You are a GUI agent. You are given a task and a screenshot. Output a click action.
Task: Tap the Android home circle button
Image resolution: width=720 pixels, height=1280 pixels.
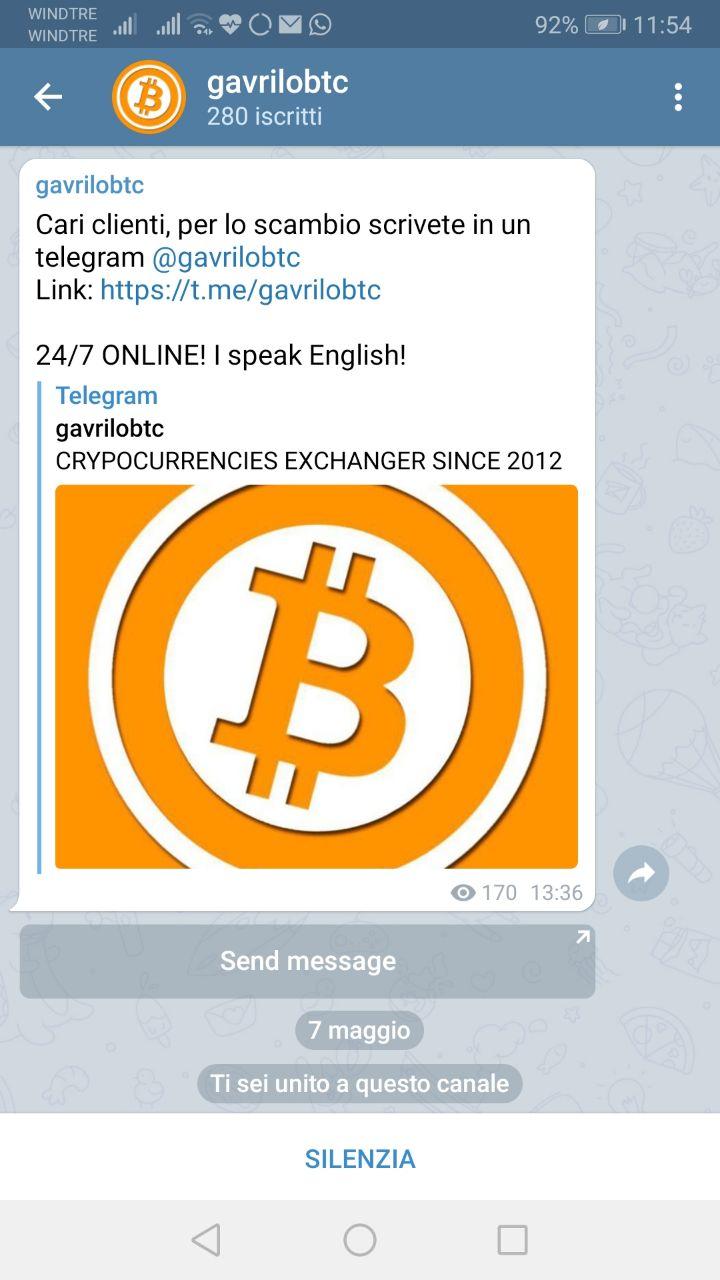[360, 1240]
